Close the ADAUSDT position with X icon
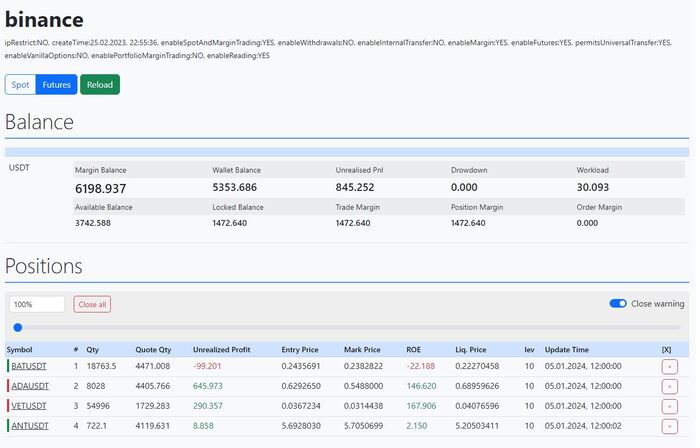Screen dimensions: 700x448 click(669, 386)
